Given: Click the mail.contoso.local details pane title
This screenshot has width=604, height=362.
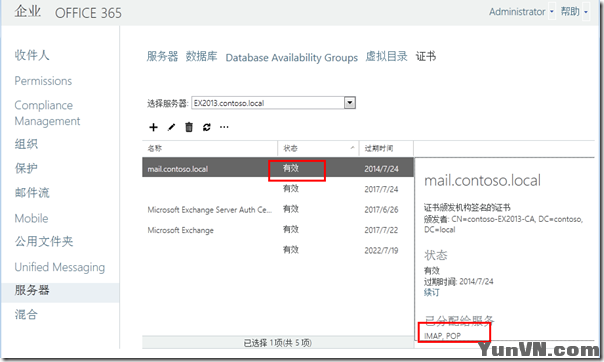Looking at the screenshot, I should tap(482, 180).
